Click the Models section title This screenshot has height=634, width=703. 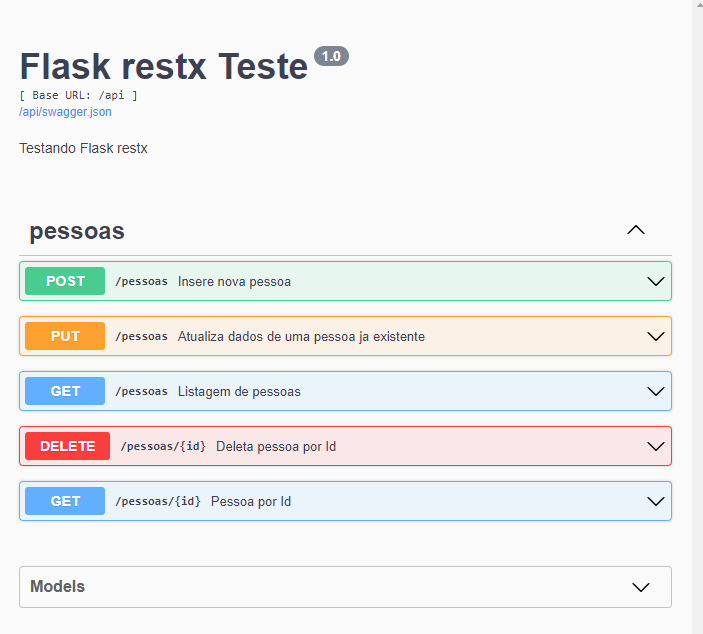(x=57, y=587)
